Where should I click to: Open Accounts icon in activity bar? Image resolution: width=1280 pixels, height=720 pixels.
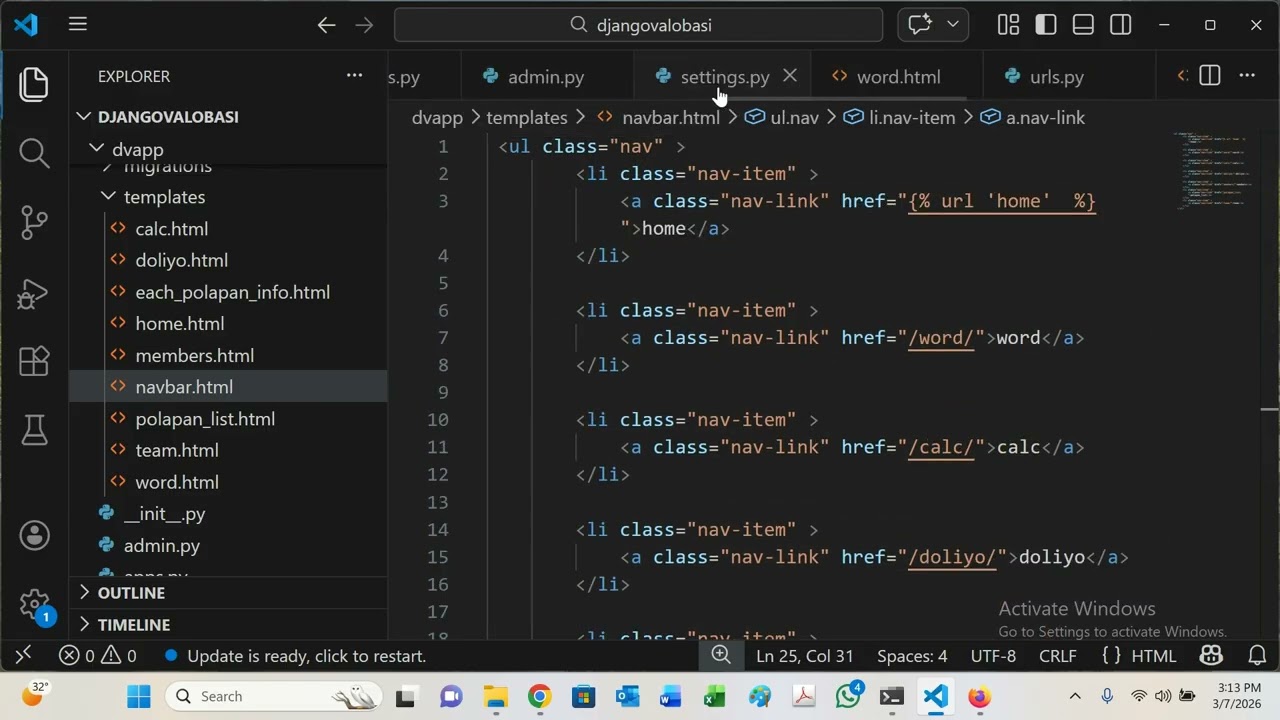[x=34, y=535]
